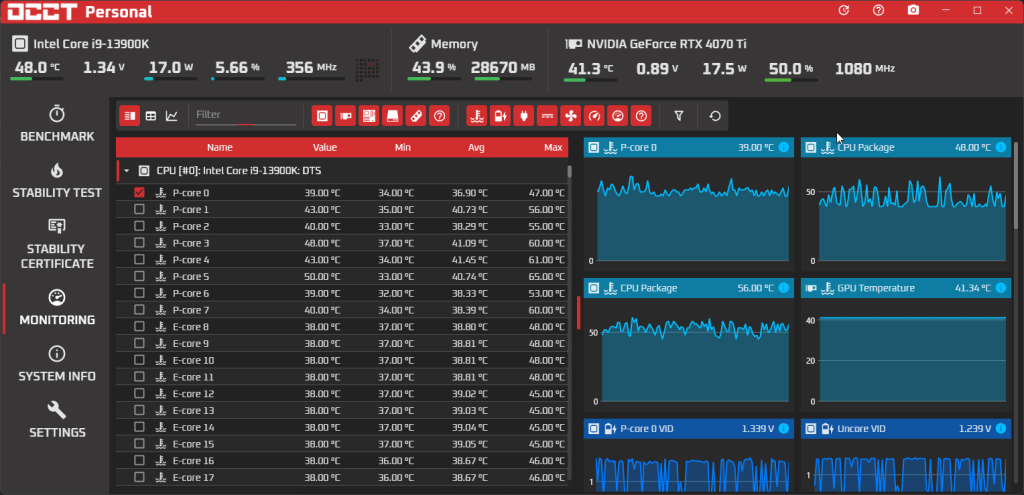Image resolution: width=1024 pixels, height=495 pixels.
Task: Click the funnel filter icon
Action: (679, 116)
